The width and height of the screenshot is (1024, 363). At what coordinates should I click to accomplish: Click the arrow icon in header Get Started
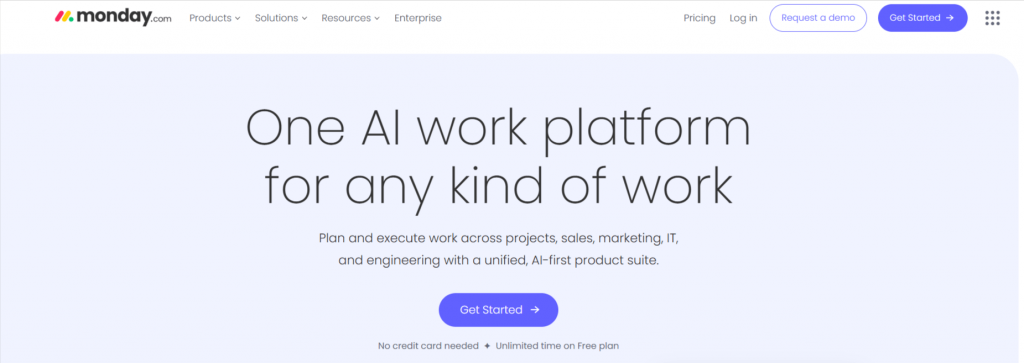tap(950, 18)
